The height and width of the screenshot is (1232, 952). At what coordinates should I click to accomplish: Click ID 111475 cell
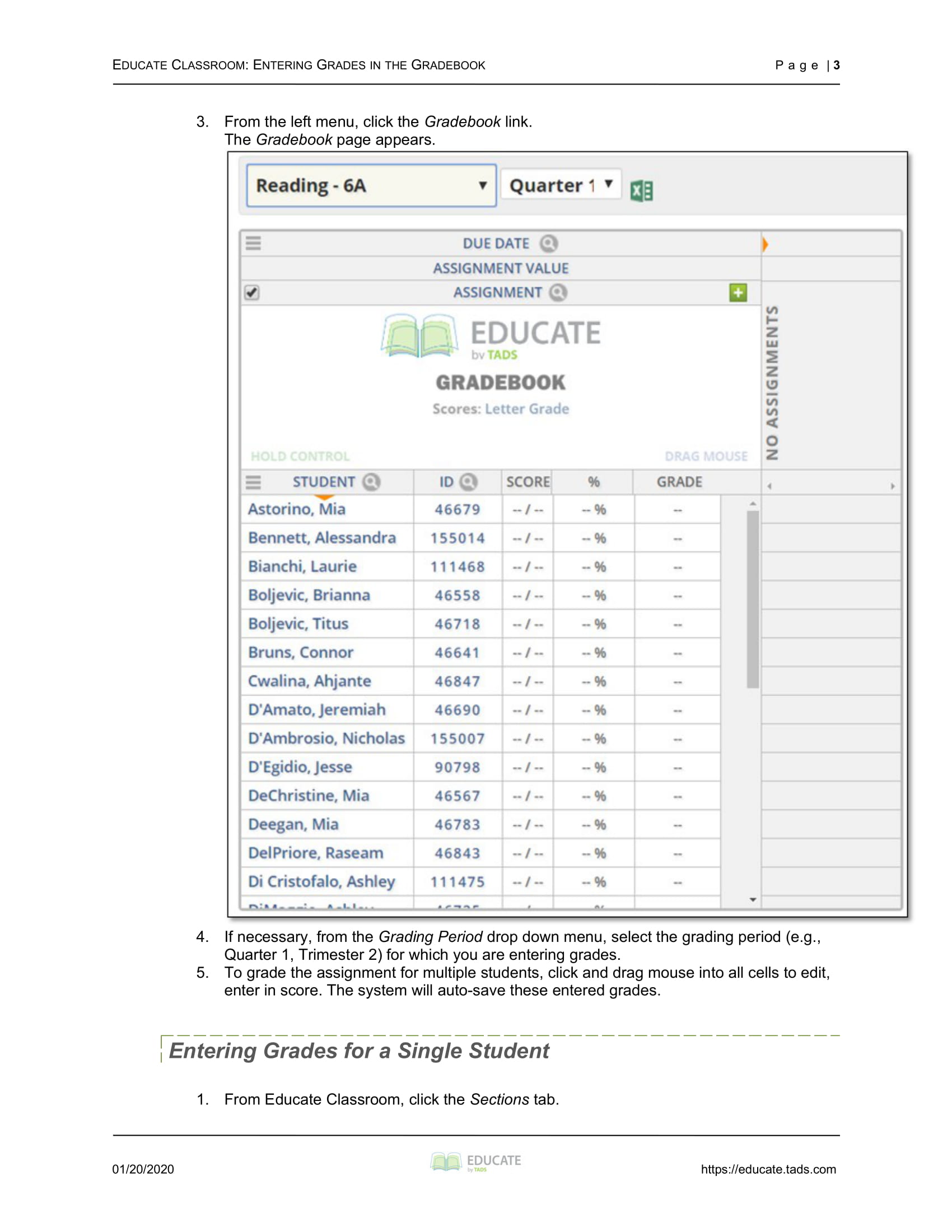(458, 881)
